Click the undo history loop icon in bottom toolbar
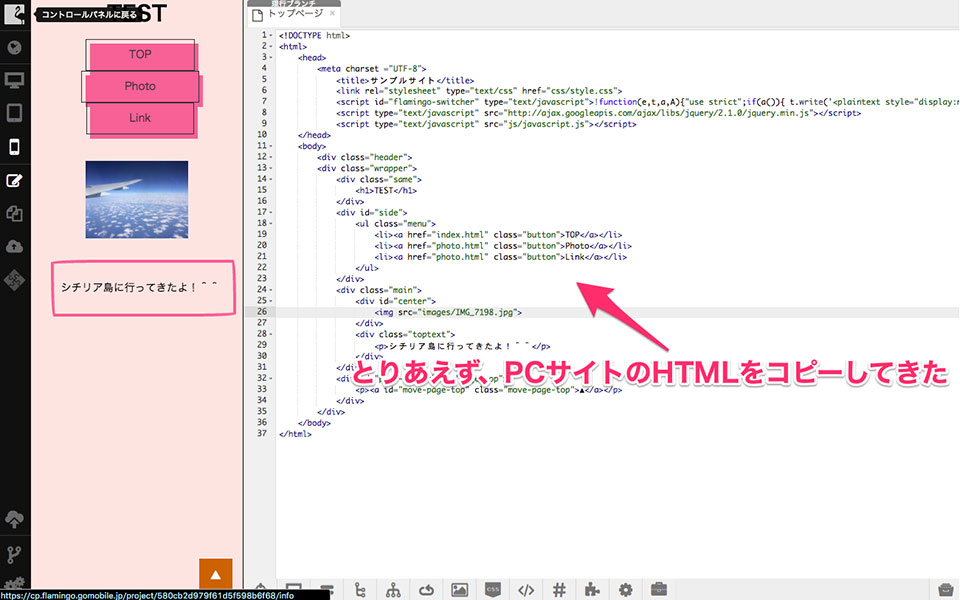960x600 pixels. click(426, 590)
